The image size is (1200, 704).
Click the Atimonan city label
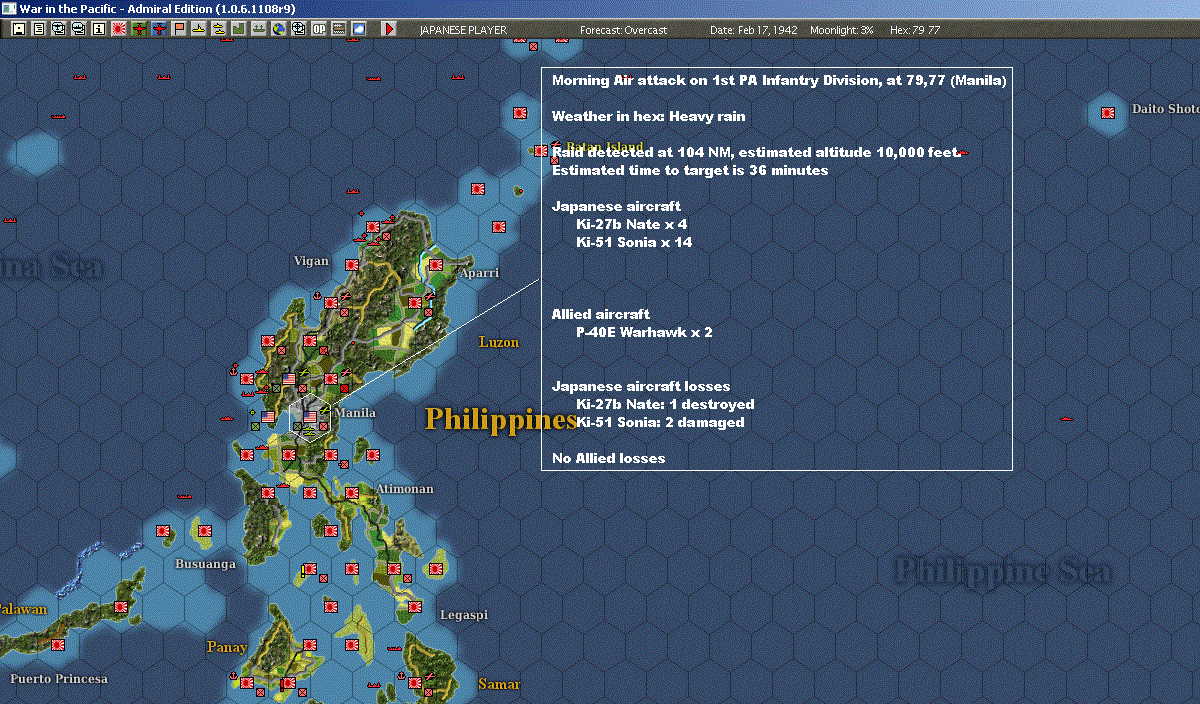point(405,489)
